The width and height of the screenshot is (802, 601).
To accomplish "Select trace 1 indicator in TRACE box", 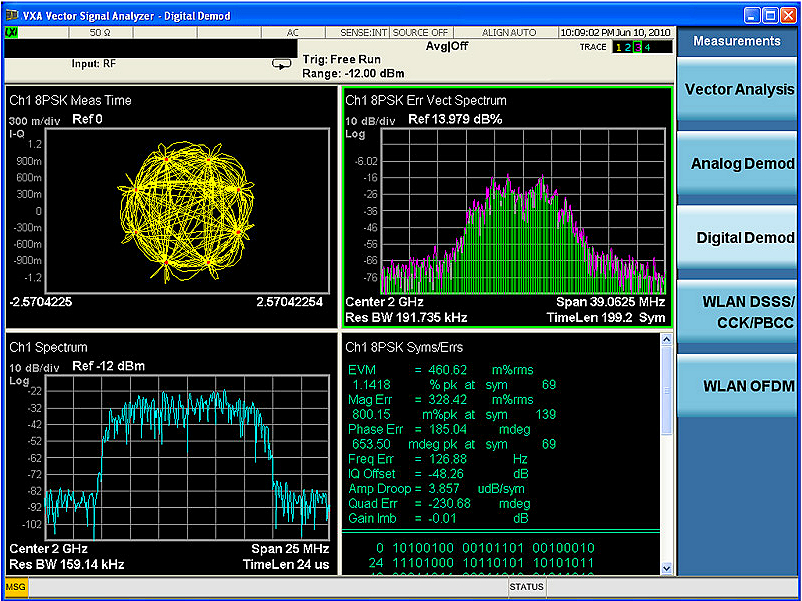I will pos(620,48).
